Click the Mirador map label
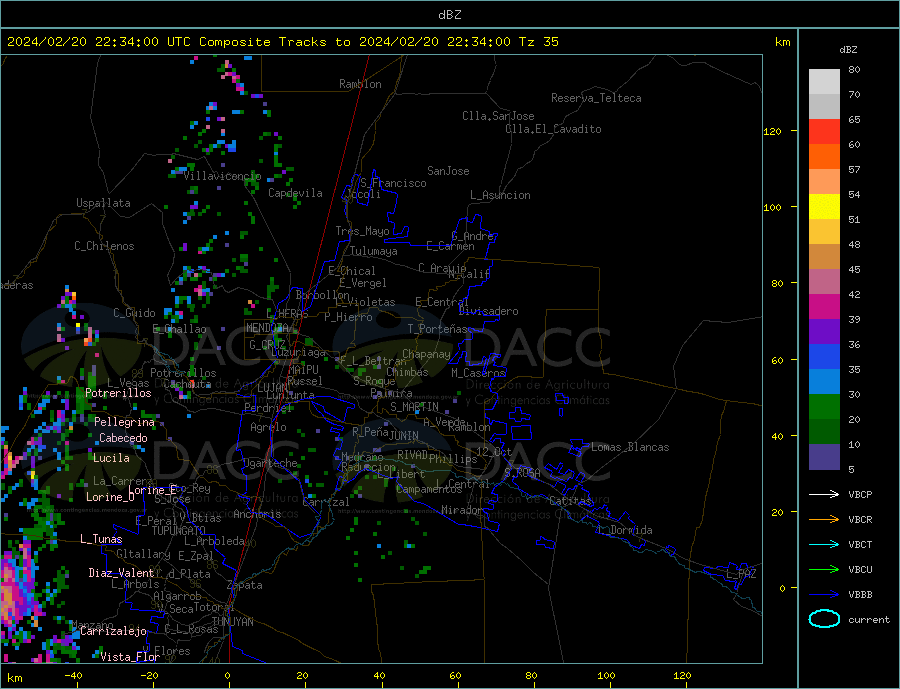Image resolution: width=900 pixels, height=689 pixels. click(x=462, y=510)
